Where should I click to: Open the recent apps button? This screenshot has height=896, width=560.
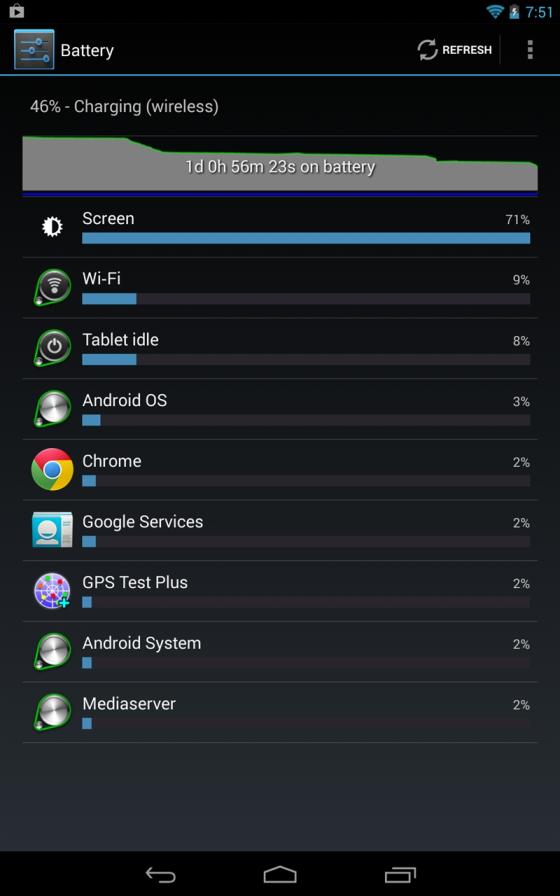400,874
